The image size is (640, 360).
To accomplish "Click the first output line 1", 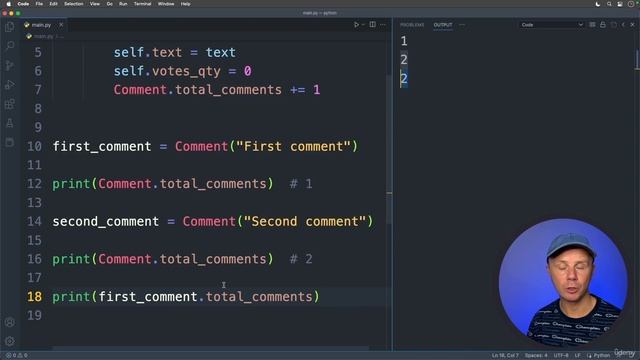I will [x=404, y=41].
